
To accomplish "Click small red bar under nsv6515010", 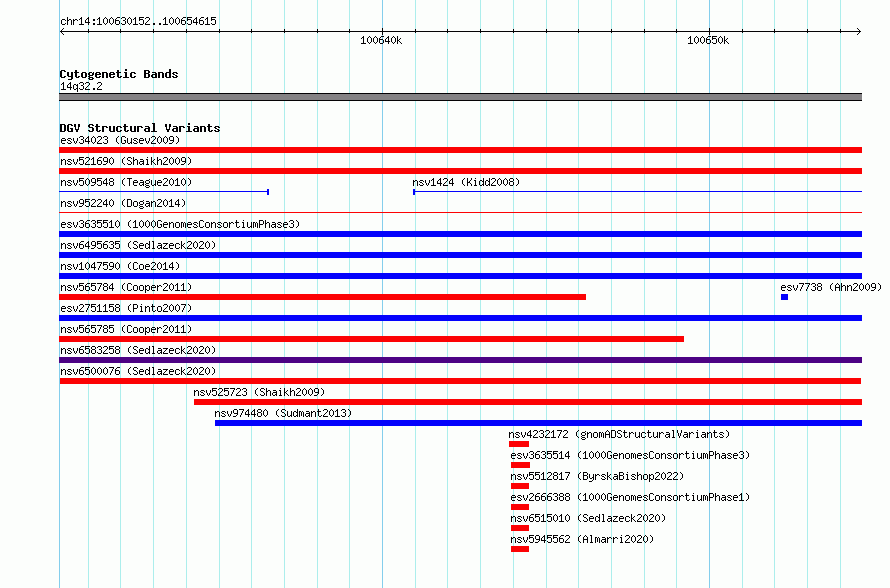I will point(520,528).
